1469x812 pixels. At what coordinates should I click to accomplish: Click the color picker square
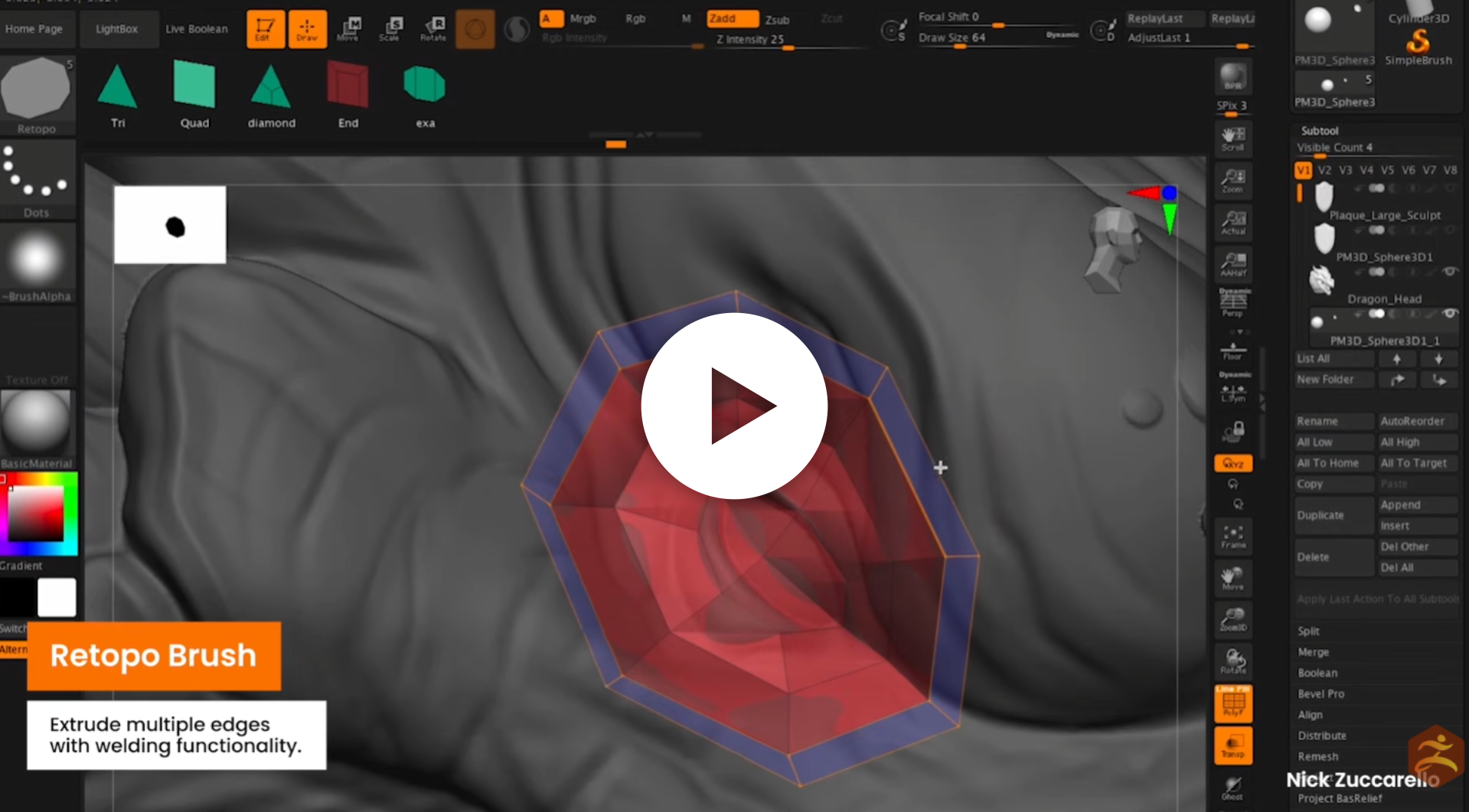(x=35, y=514)
